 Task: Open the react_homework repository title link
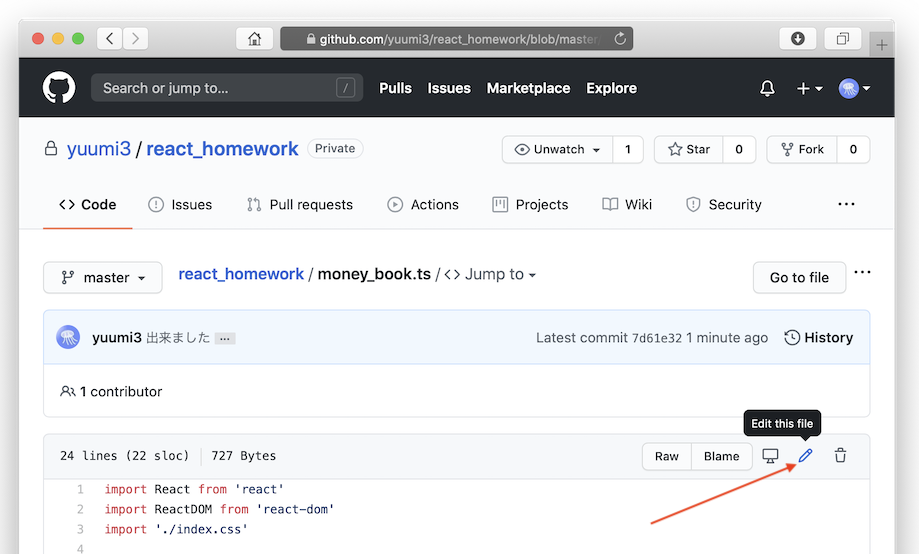(222, 149)
